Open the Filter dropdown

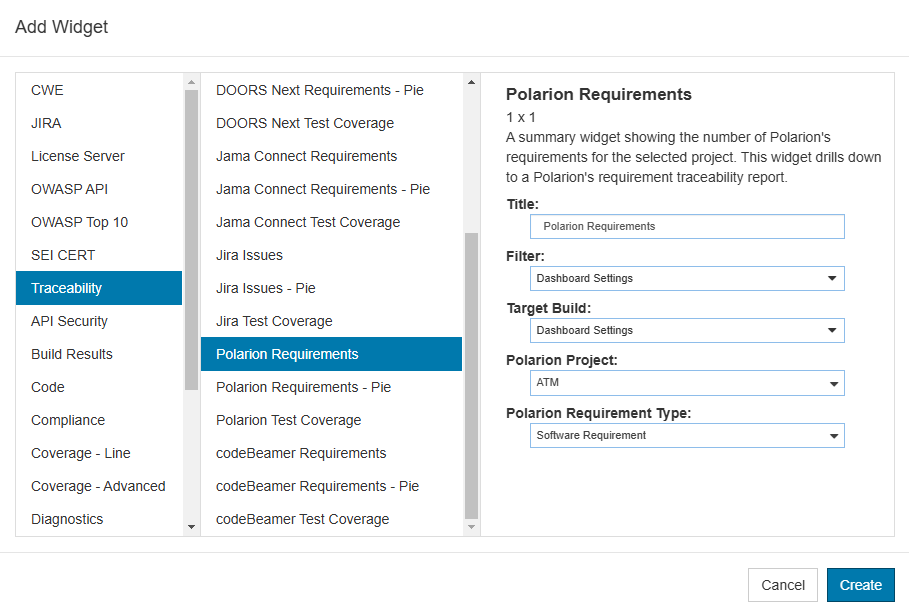[x=687, y=279]
